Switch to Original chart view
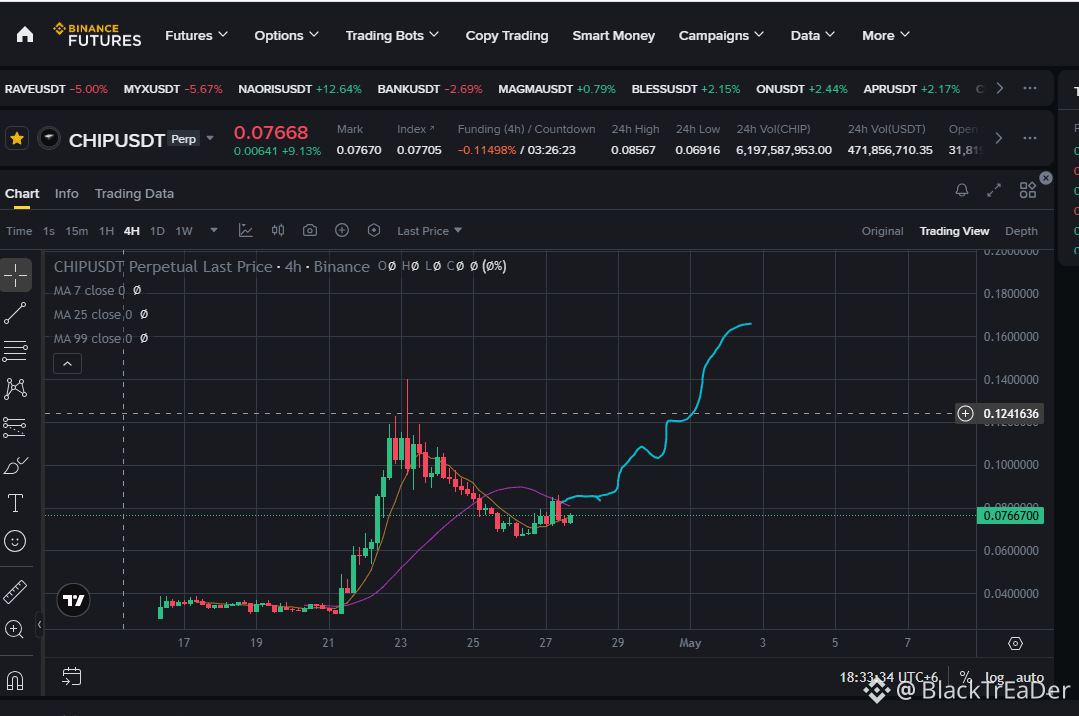Image resolution: width=1079 pixels, height=716 pixels. [x=882, y=231]
